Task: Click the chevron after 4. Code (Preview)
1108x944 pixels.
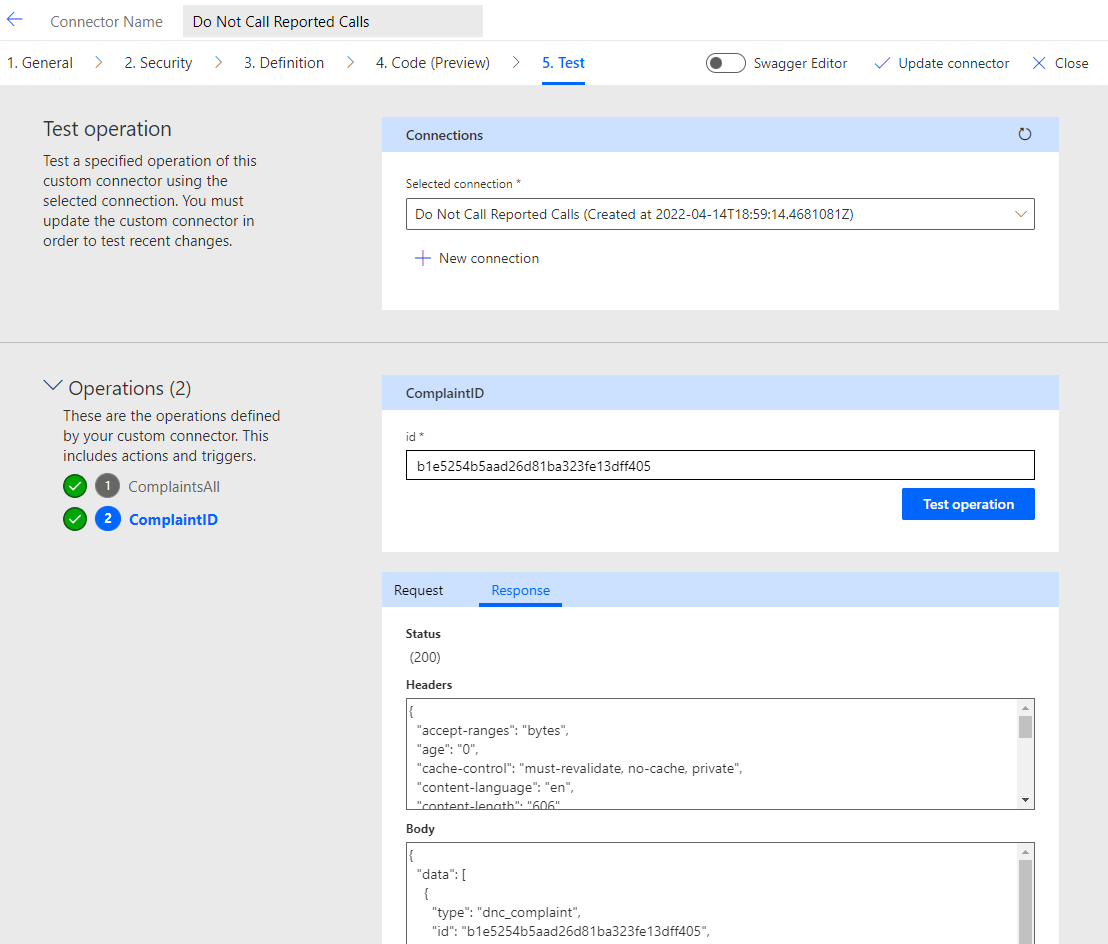Action: 516,62
